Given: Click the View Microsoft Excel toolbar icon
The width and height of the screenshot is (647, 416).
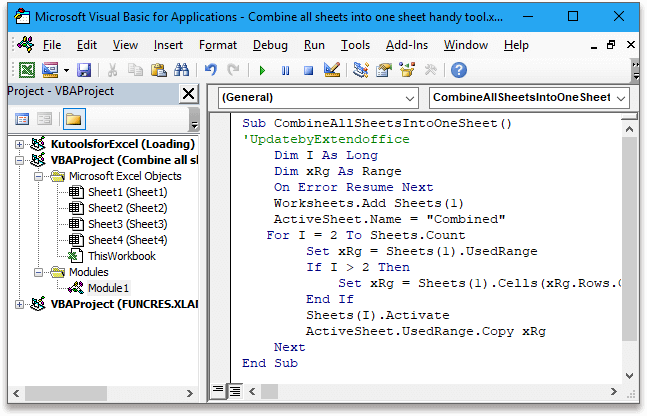Looking at the screenshot, I should (27, 70).
